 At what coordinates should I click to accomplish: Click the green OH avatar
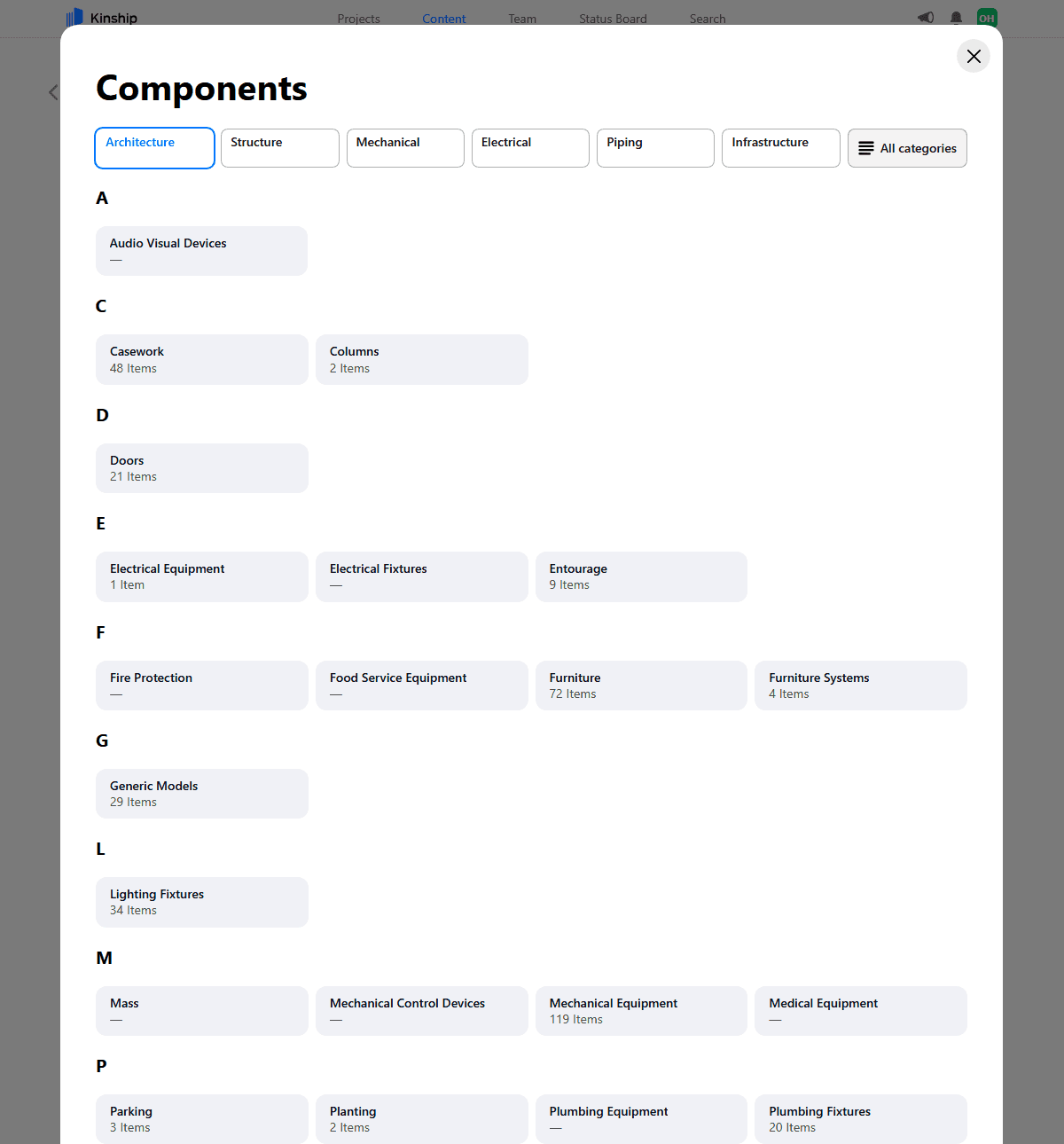click(x=987, y=17)
